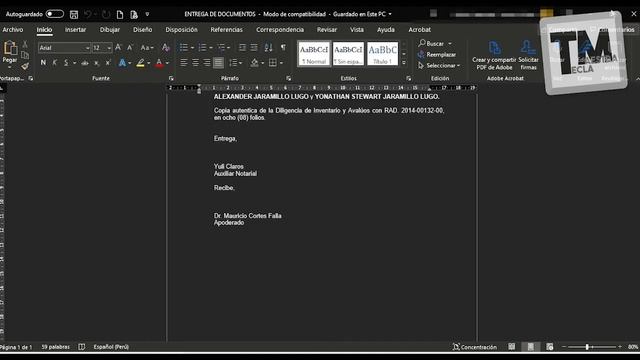Expand the styles gallery

click(x=404, y=63)
